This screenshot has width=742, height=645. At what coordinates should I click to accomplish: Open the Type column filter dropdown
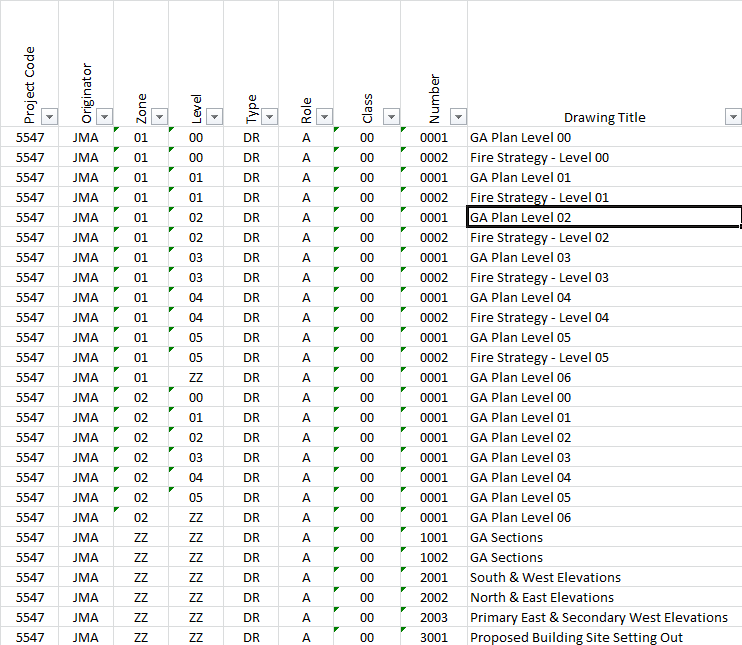coord(269,116)
